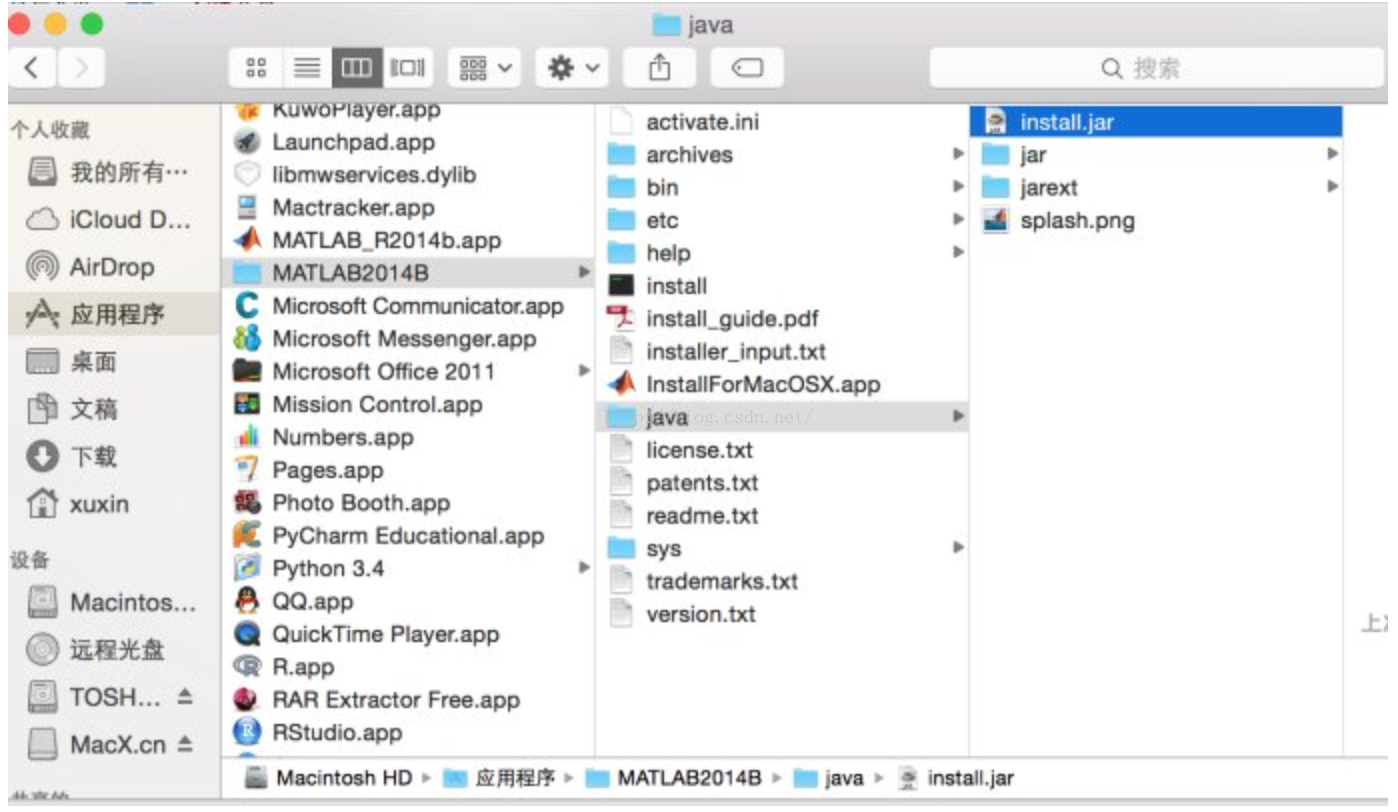The image size is (1398, 812).
Task: Select Photo Booth.app icon
Action: [x=246, y=503]
